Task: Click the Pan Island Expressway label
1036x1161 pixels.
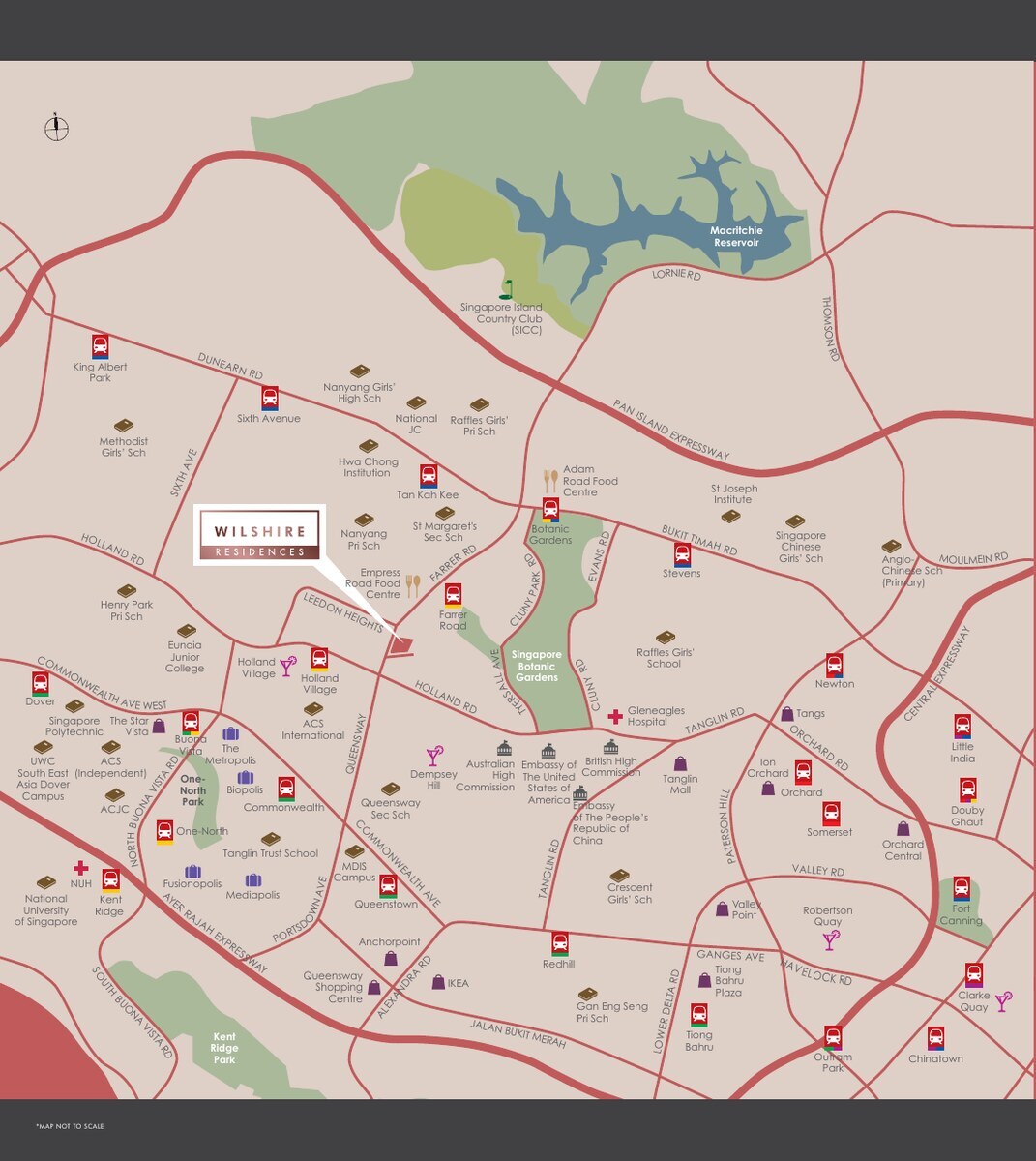Action: [671, 430]
